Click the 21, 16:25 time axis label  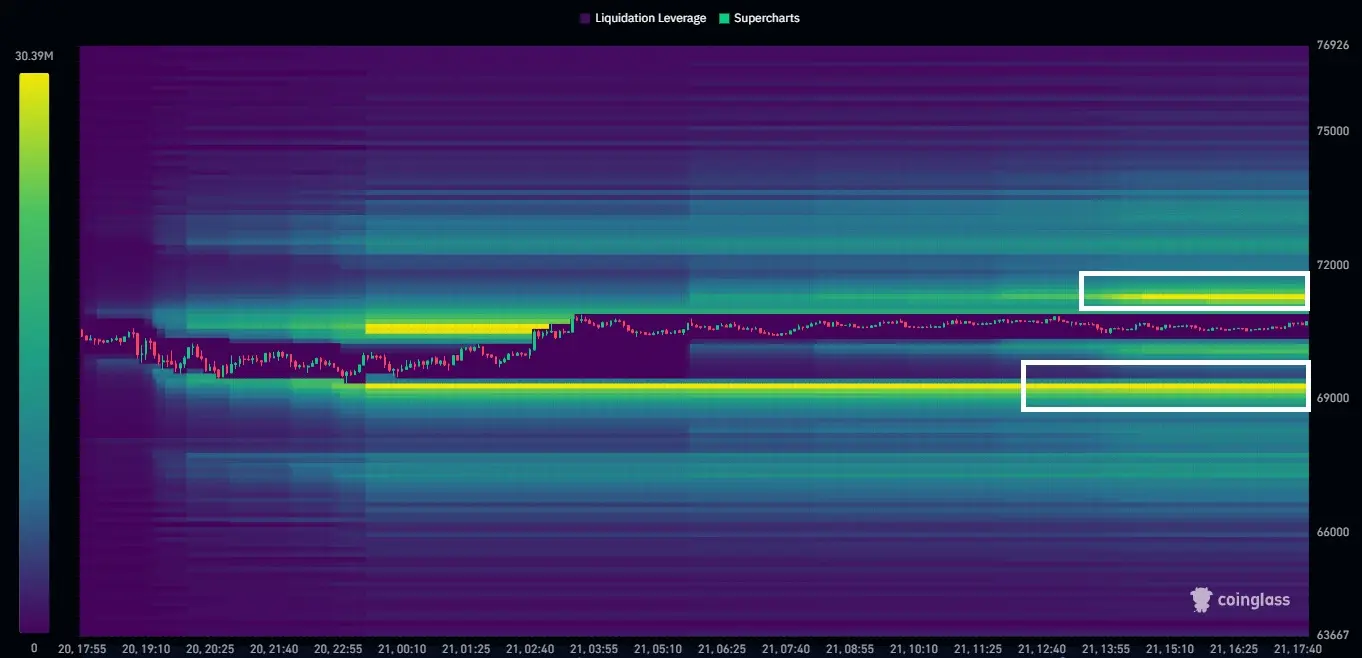coord(1234,649)
